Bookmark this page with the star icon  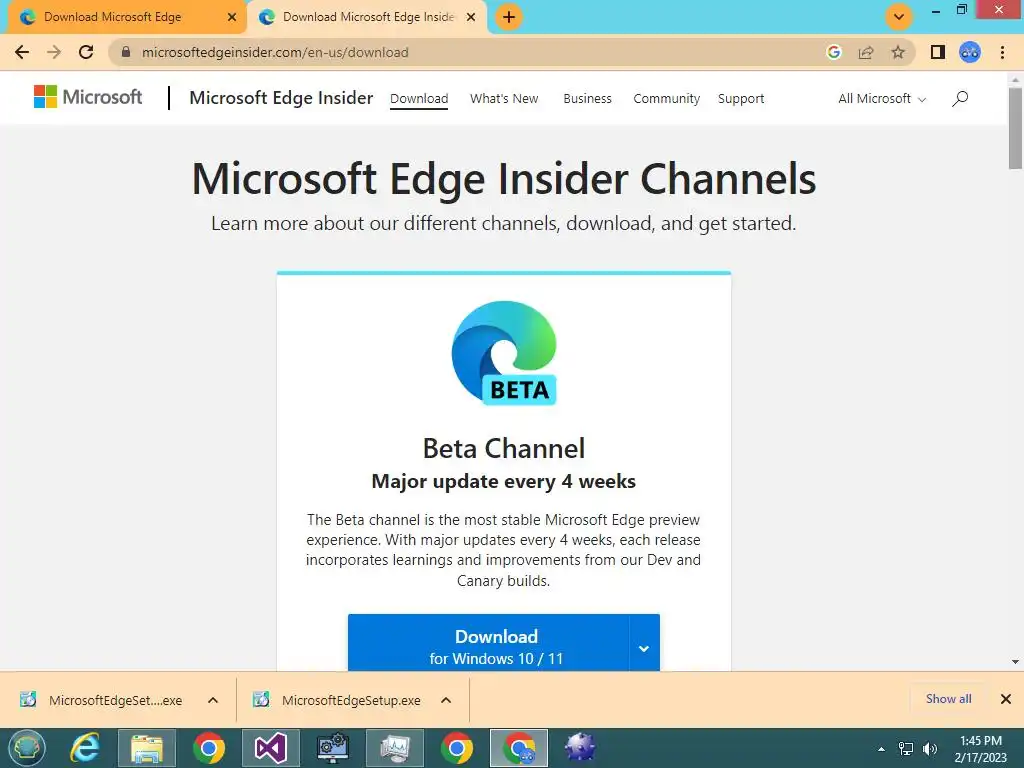(898, 52)
